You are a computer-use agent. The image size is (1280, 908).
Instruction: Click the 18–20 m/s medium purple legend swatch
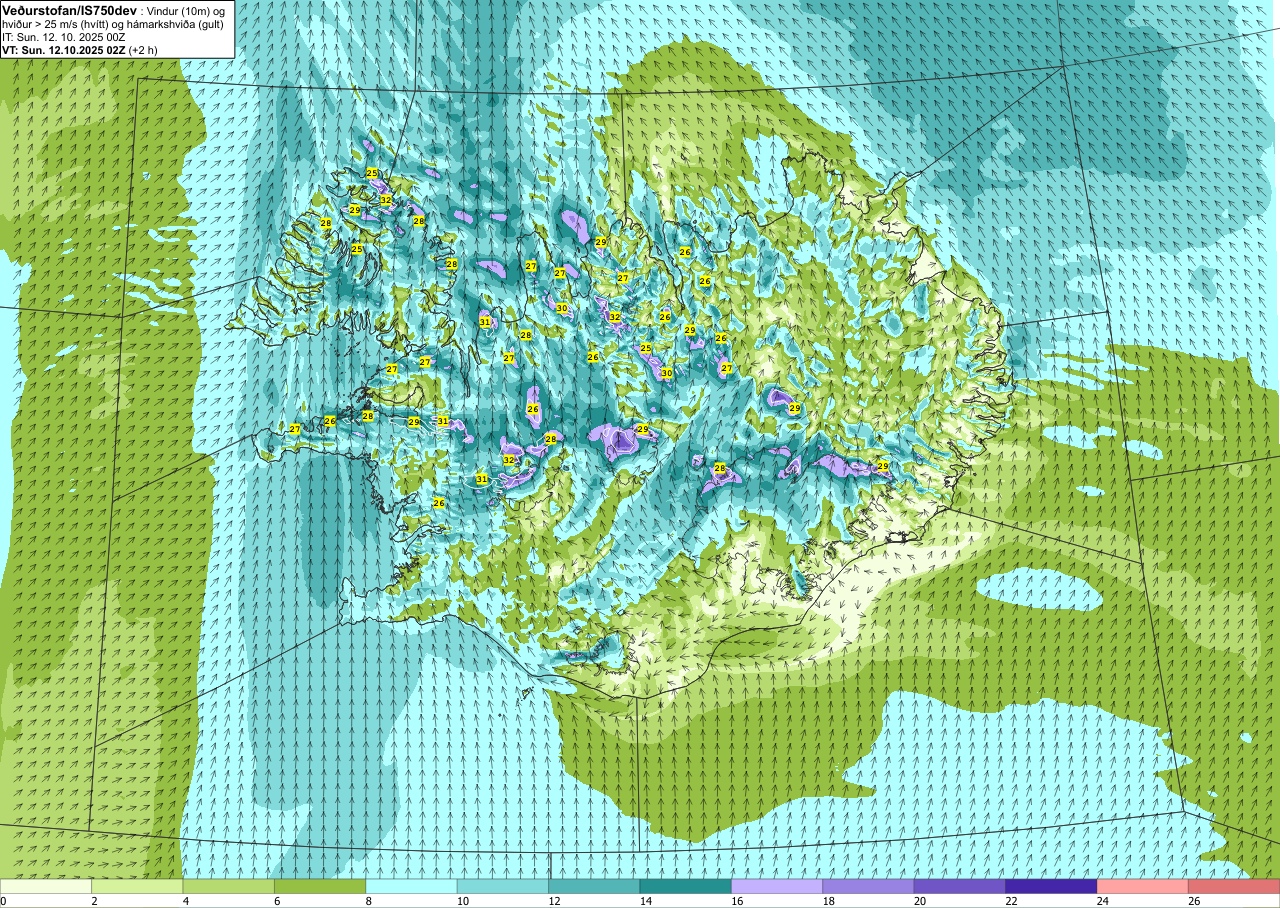click(868, 887)
